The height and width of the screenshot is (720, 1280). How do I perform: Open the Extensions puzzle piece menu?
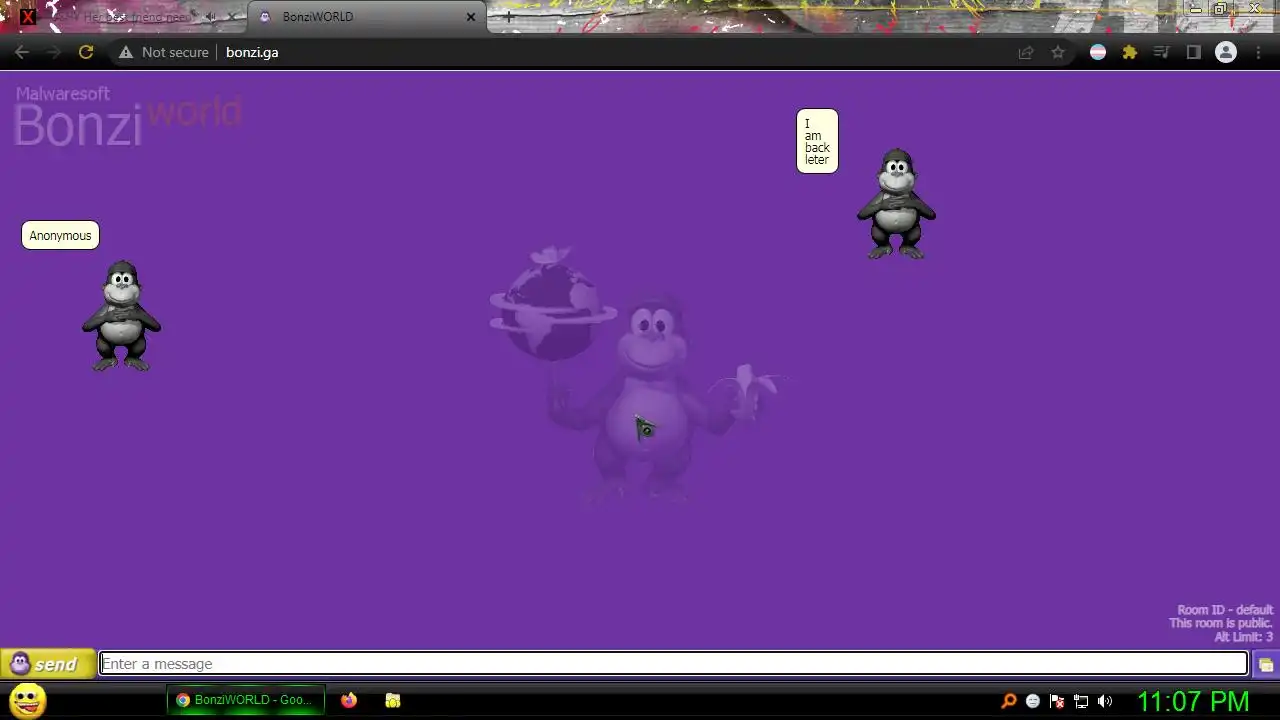[1130, 52]
